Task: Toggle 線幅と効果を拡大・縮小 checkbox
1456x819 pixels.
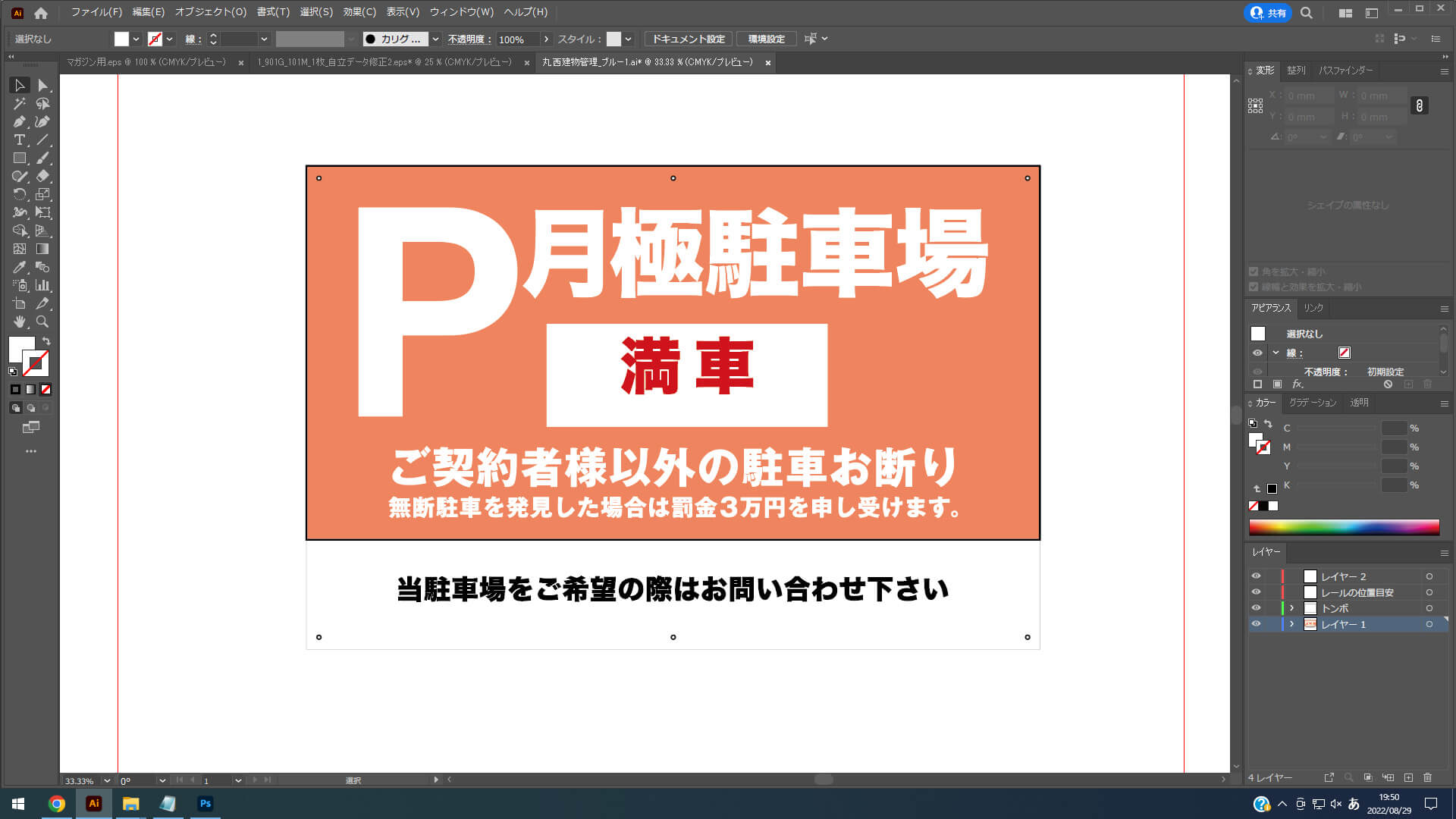Action: (x=1254, y=287)
